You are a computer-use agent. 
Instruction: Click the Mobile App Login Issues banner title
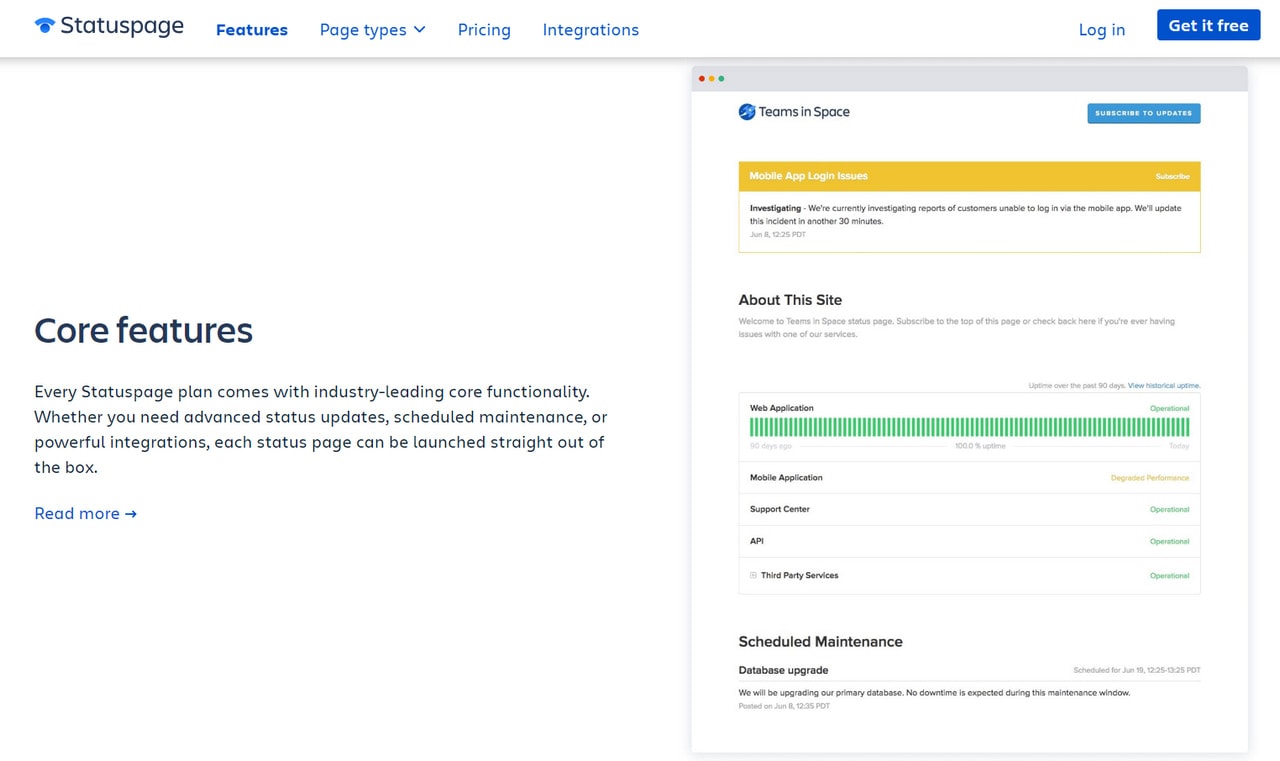(x=809, y=176)
